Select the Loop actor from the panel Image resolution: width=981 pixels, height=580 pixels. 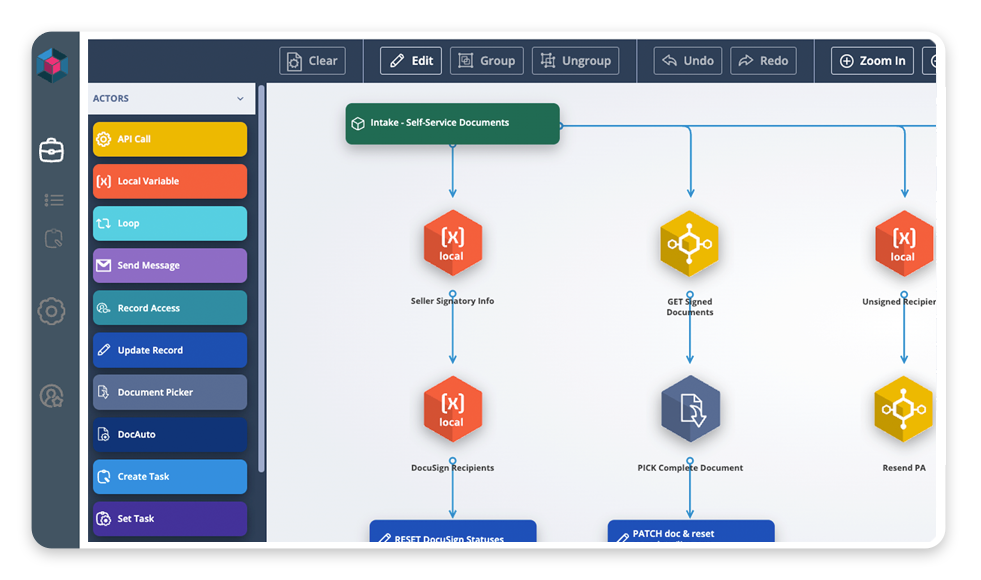(x=168, y=223)
